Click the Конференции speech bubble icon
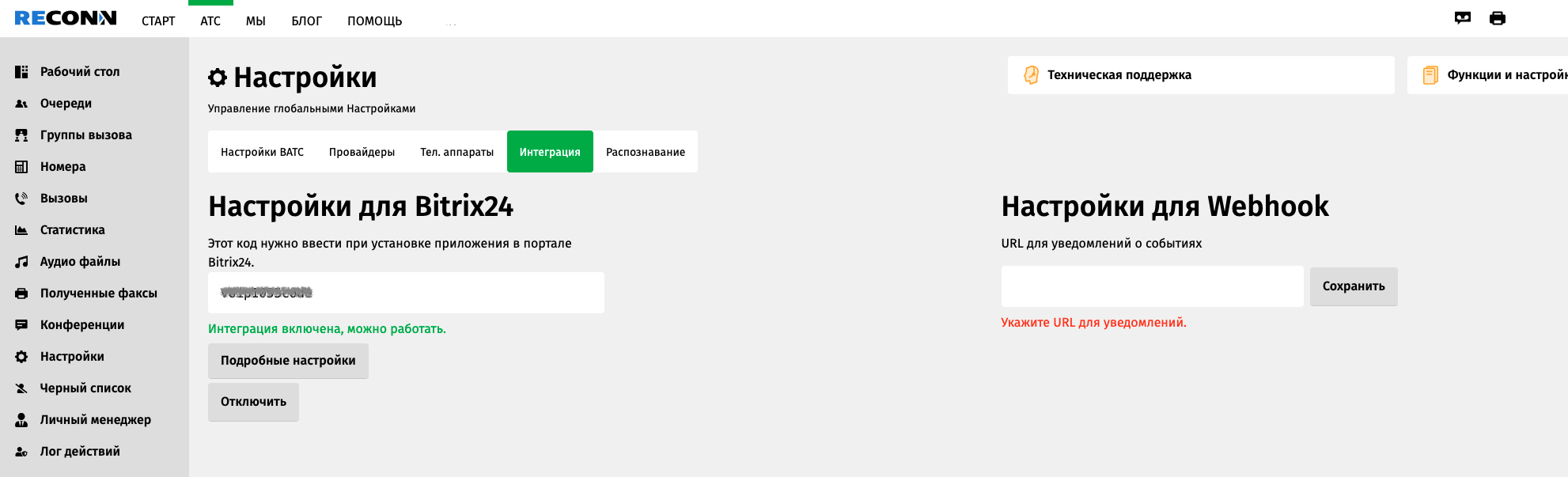The width and height of the screenshot is (1568, 477). (21, 325)
